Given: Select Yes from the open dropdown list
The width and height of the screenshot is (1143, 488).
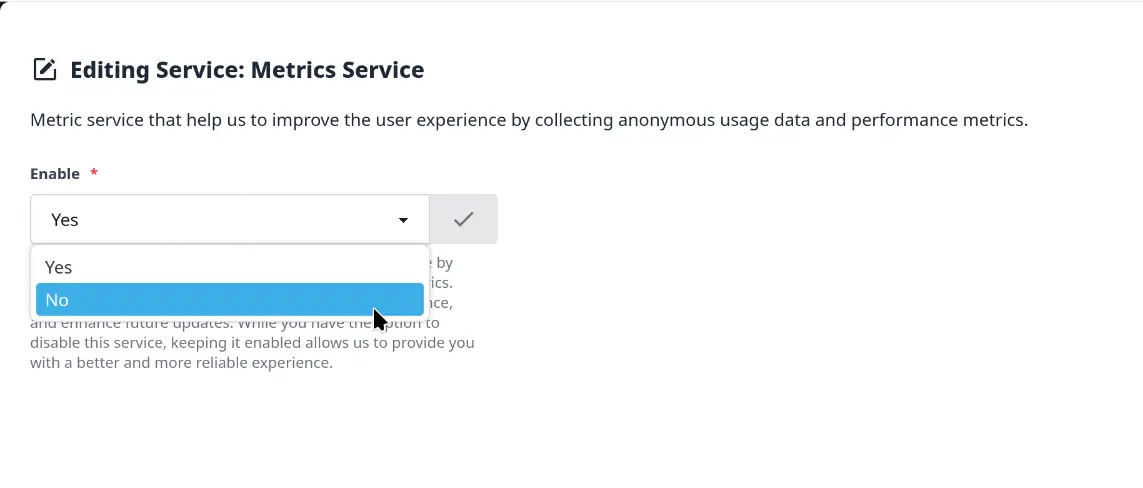Looking at the screenshot, I should (230, 267).
